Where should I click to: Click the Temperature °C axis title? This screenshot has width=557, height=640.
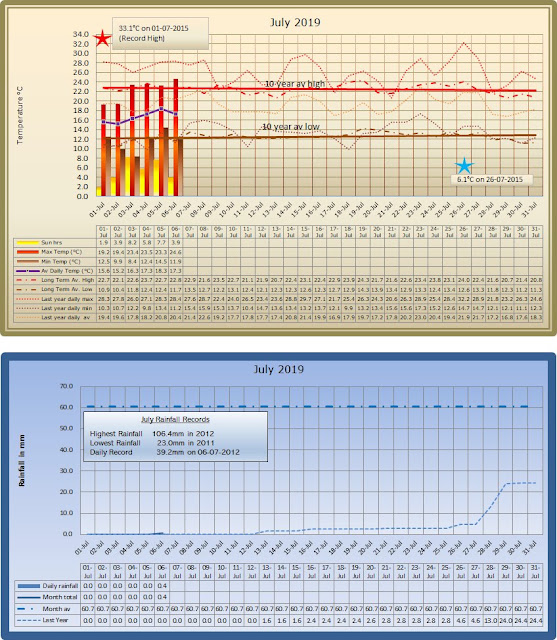[20, 115]
